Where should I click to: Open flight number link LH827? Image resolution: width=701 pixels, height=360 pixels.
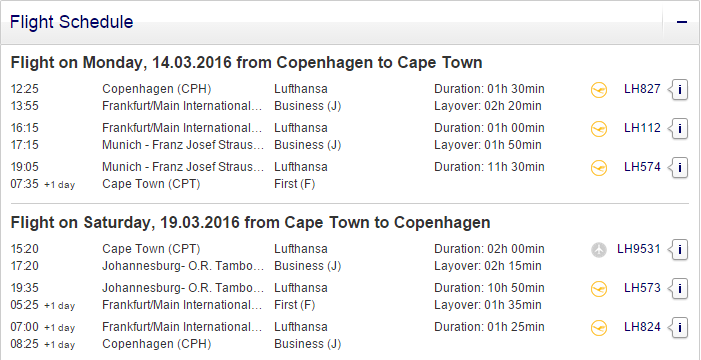point(642,89)
